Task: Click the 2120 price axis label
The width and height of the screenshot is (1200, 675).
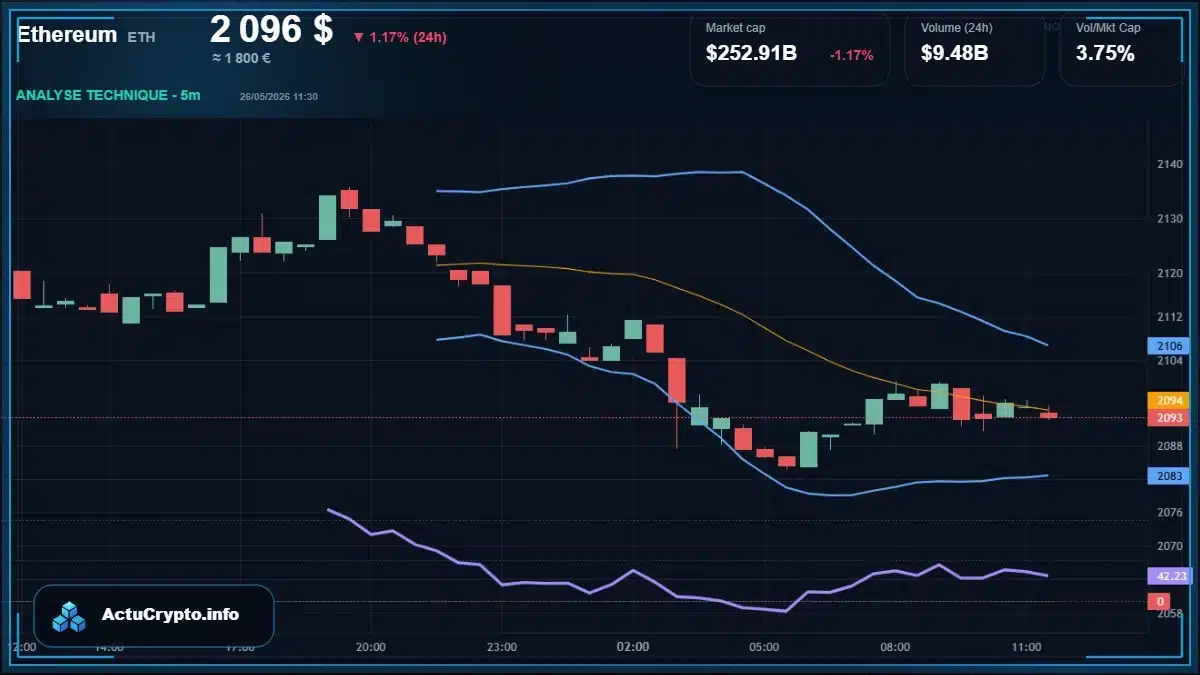Action: click(x=1169, y=273)
